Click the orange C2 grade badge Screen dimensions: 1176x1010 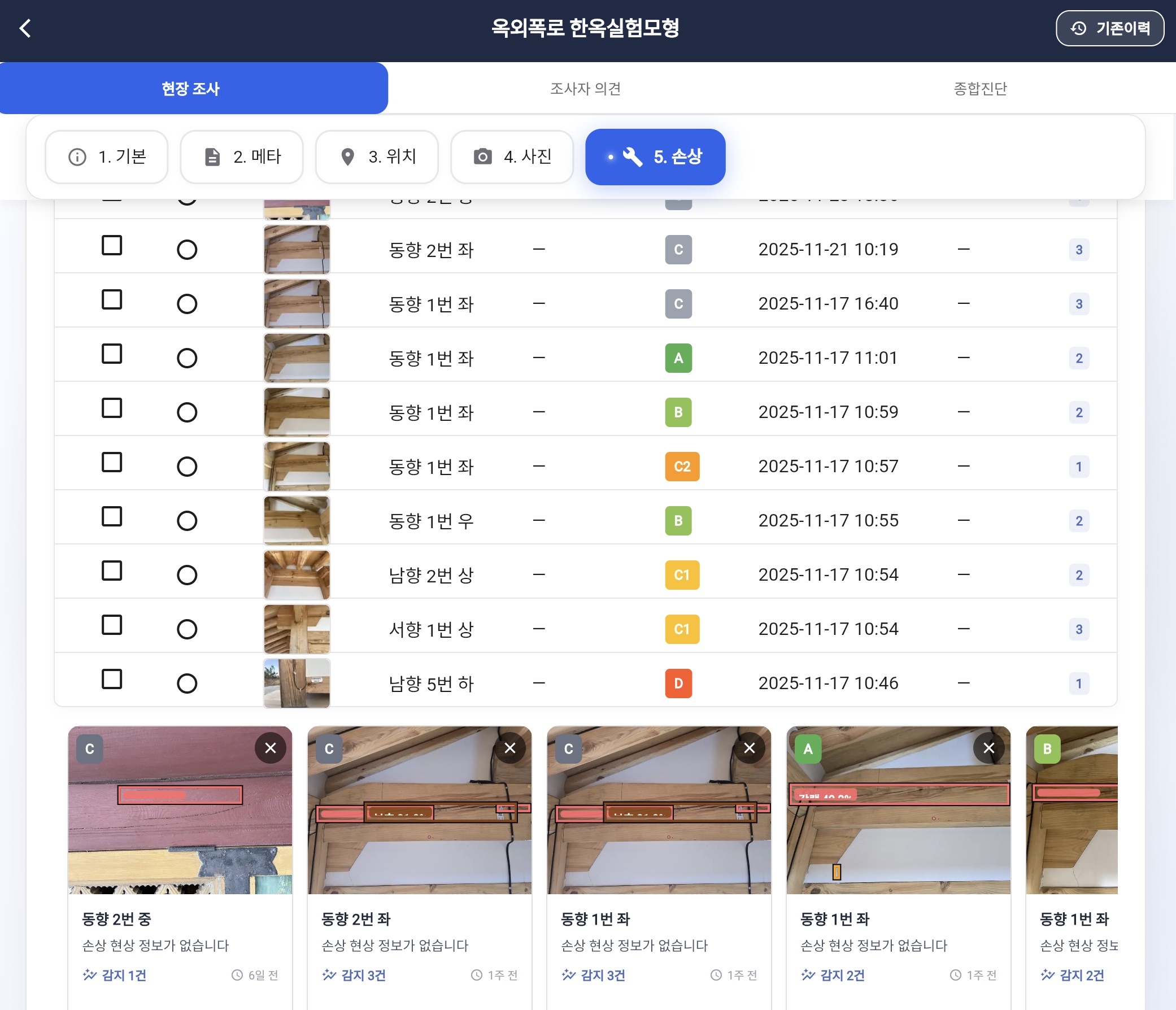(x=682, y=466)
